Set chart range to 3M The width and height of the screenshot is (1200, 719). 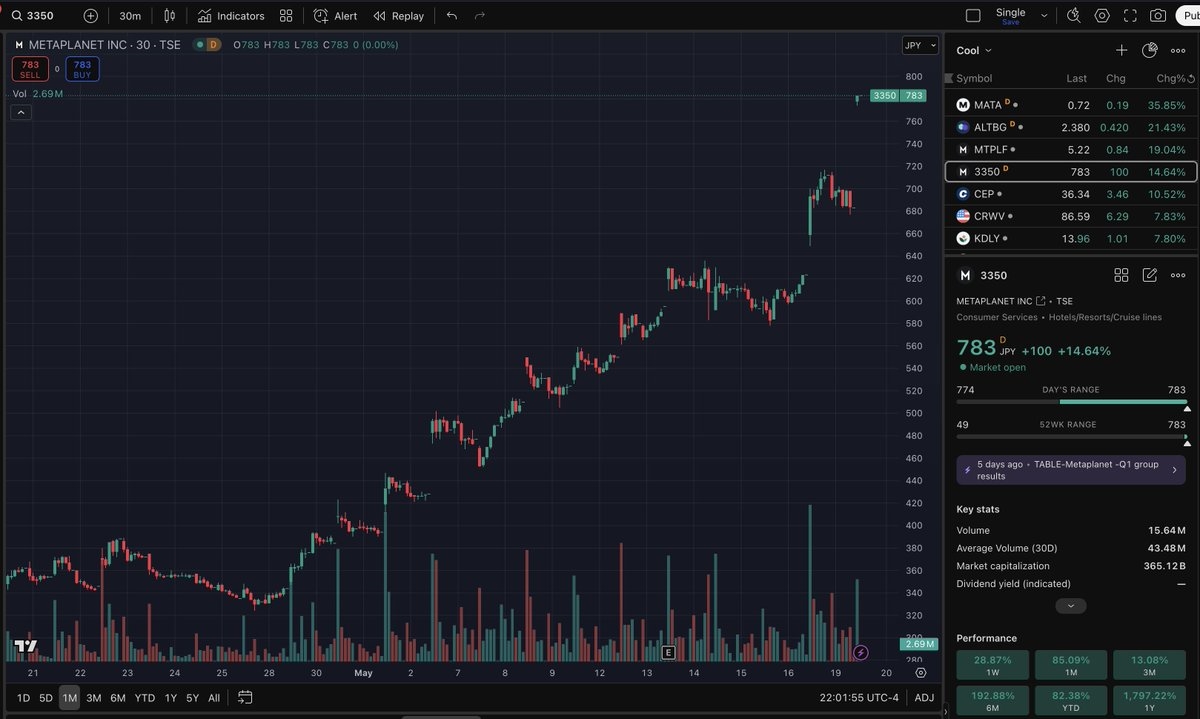[94, 698]
